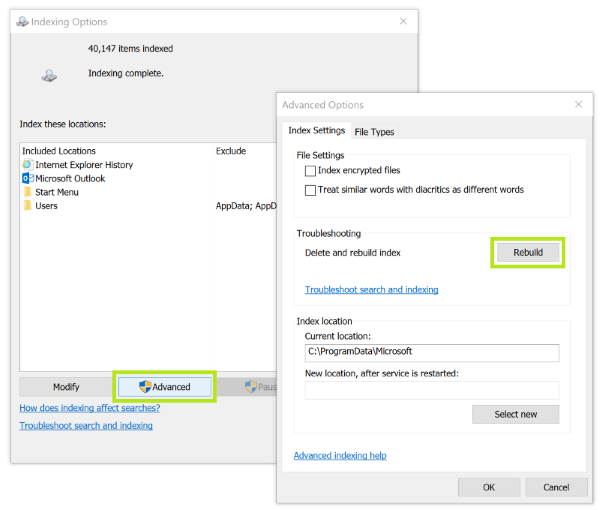Cancel the Advanced Options dialog
The image size is (600, 510).
pyautogui.click(x=556, y=487)
